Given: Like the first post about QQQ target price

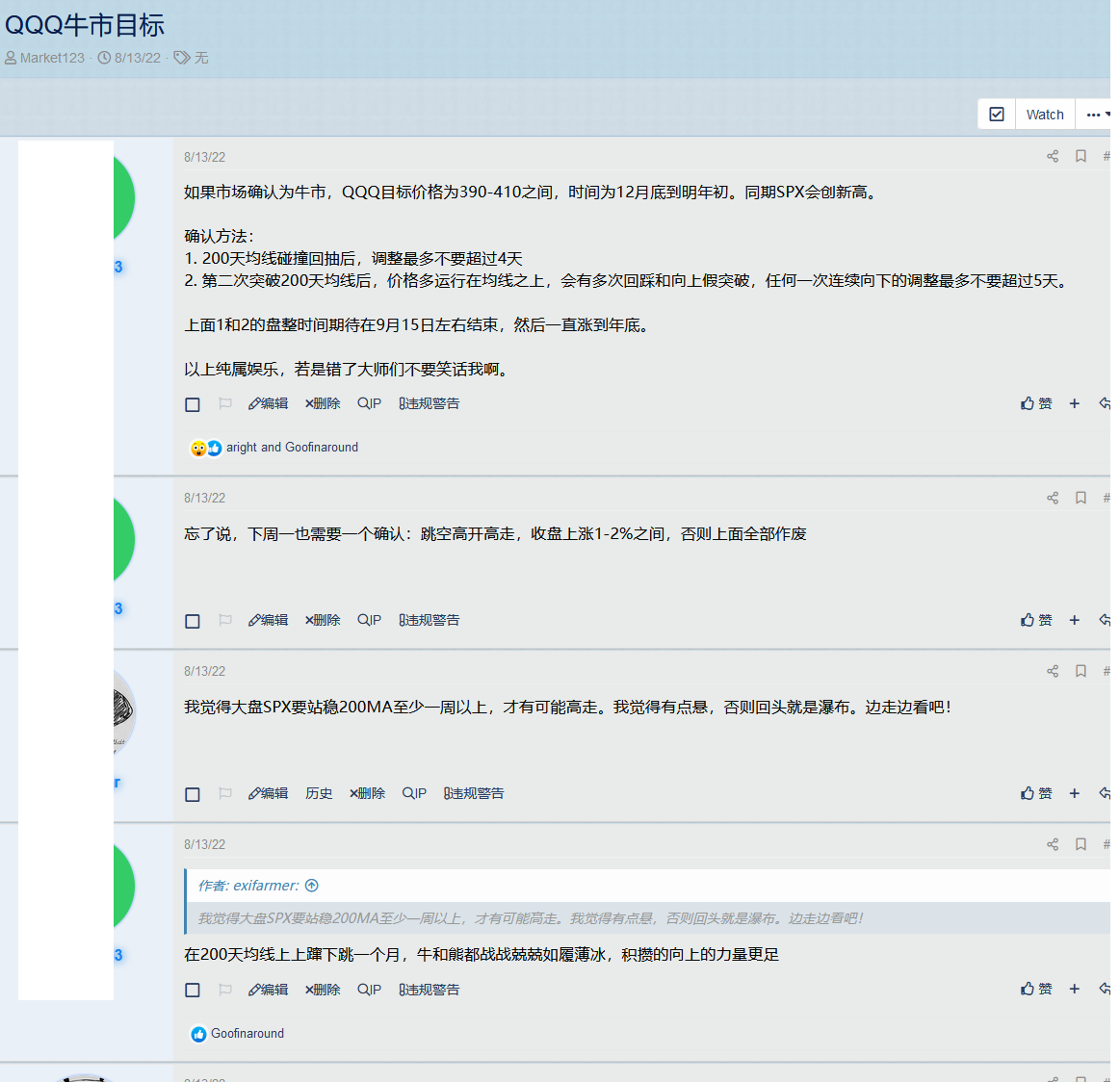Looking at the screenshot, I should point(1035,403).
